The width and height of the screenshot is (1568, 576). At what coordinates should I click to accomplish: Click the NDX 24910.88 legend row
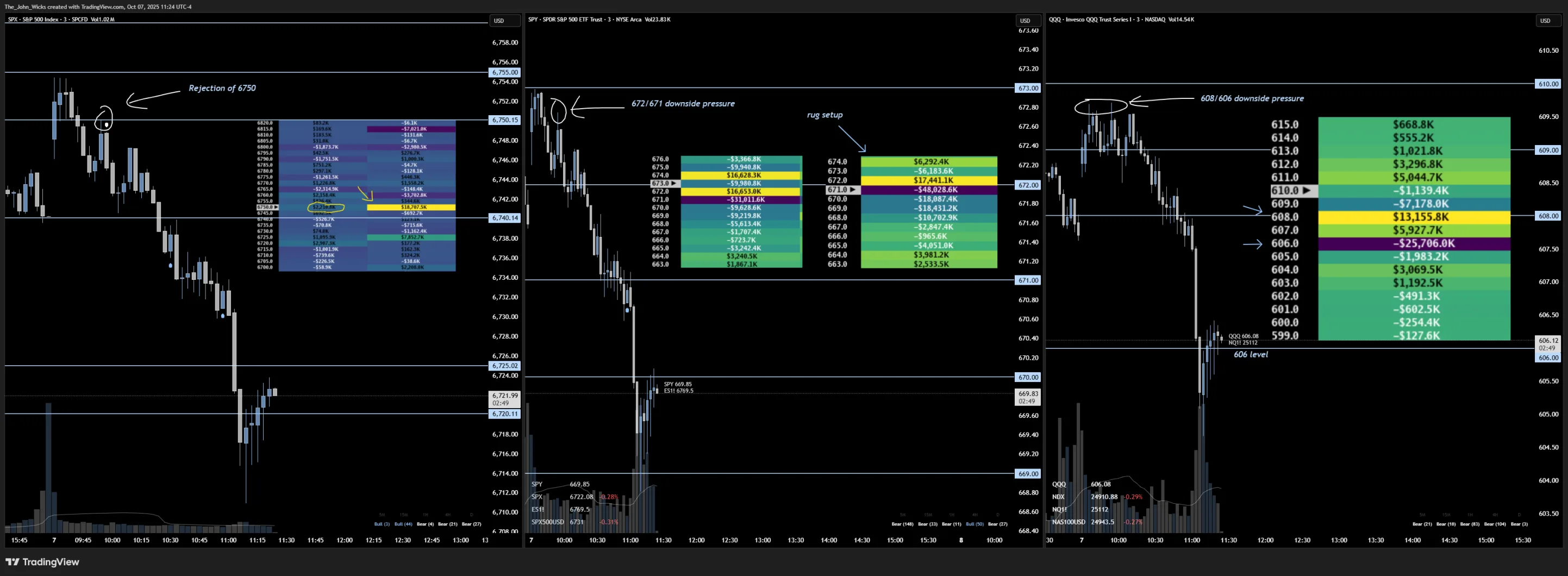tap(1097, 497)
